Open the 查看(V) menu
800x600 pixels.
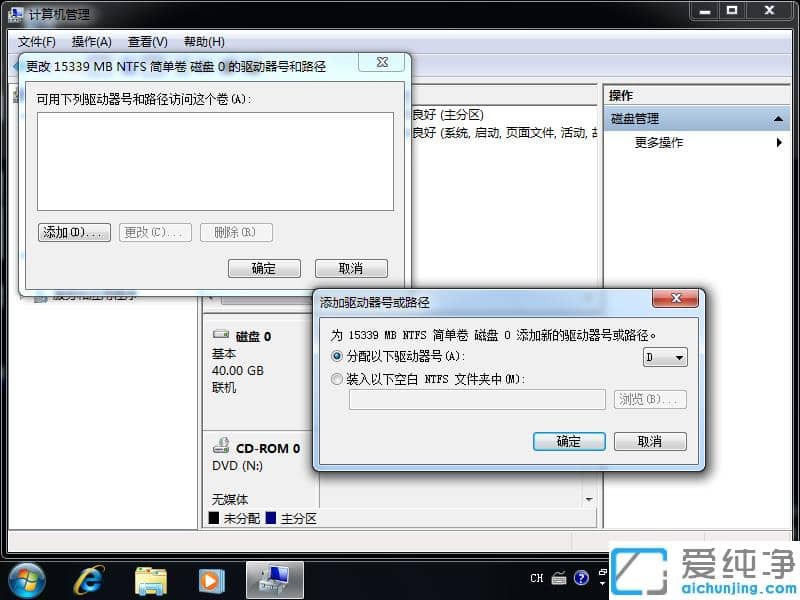[146, 41]
